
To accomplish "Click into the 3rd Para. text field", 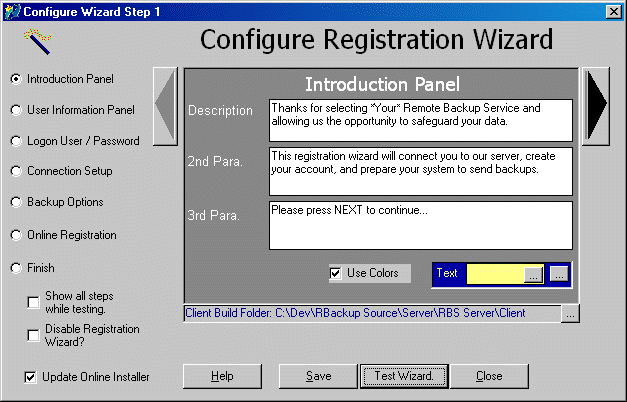I will [420, 225].
